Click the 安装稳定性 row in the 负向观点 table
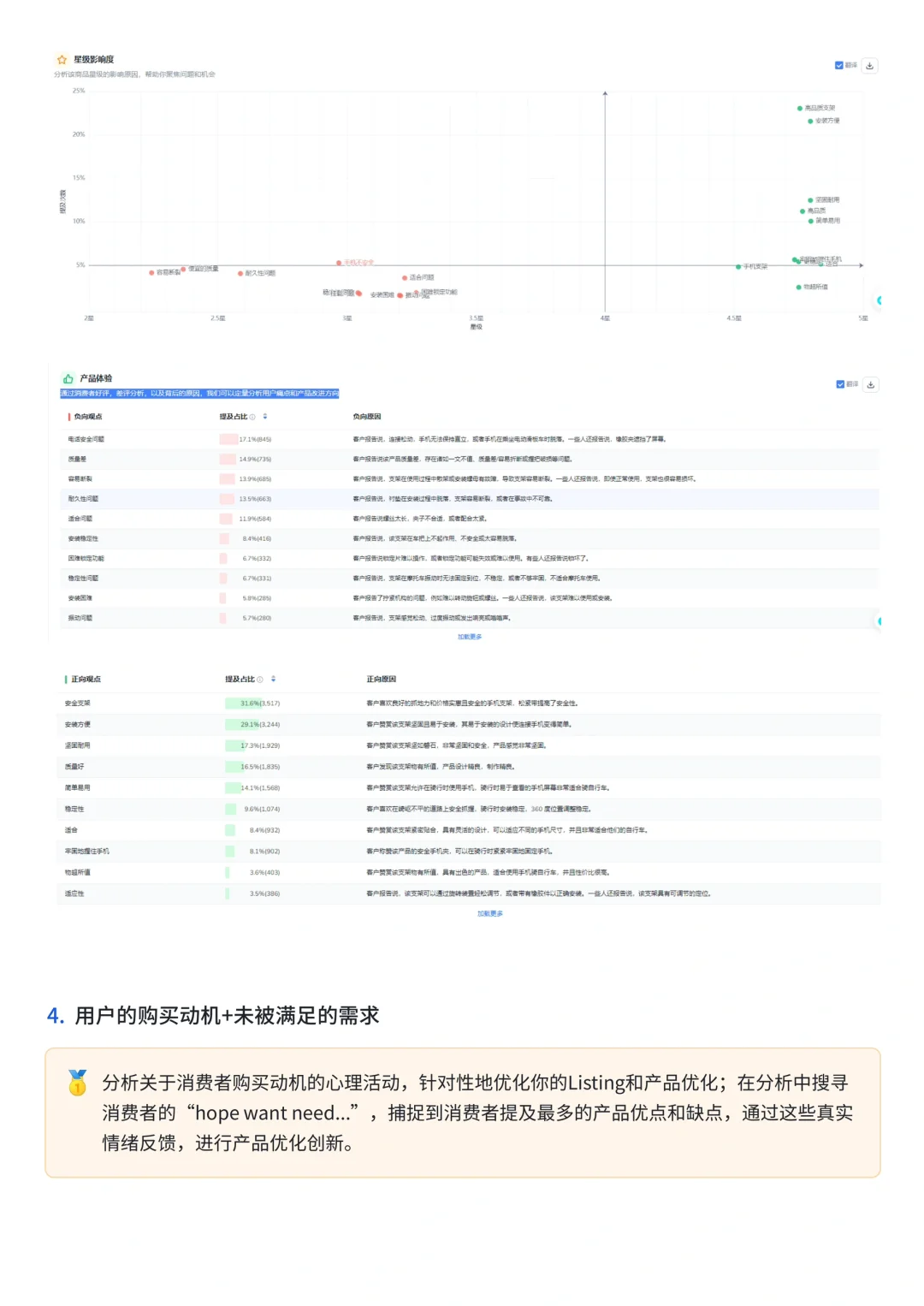The width and height of the screenshot is (924, 1306). [x=470, y=539]
